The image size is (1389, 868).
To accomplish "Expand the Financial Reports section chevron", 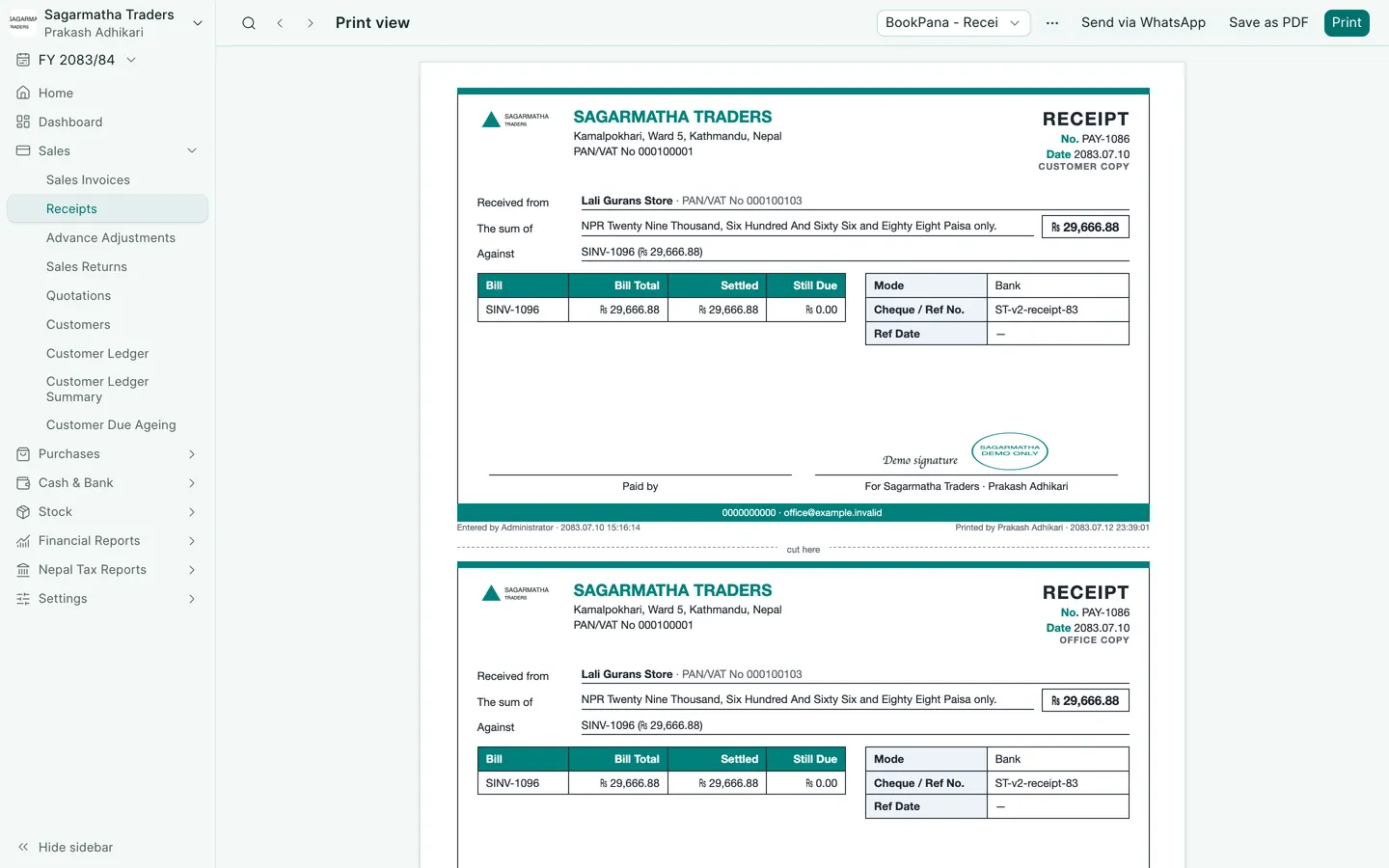I will click(x=192, y=541).
